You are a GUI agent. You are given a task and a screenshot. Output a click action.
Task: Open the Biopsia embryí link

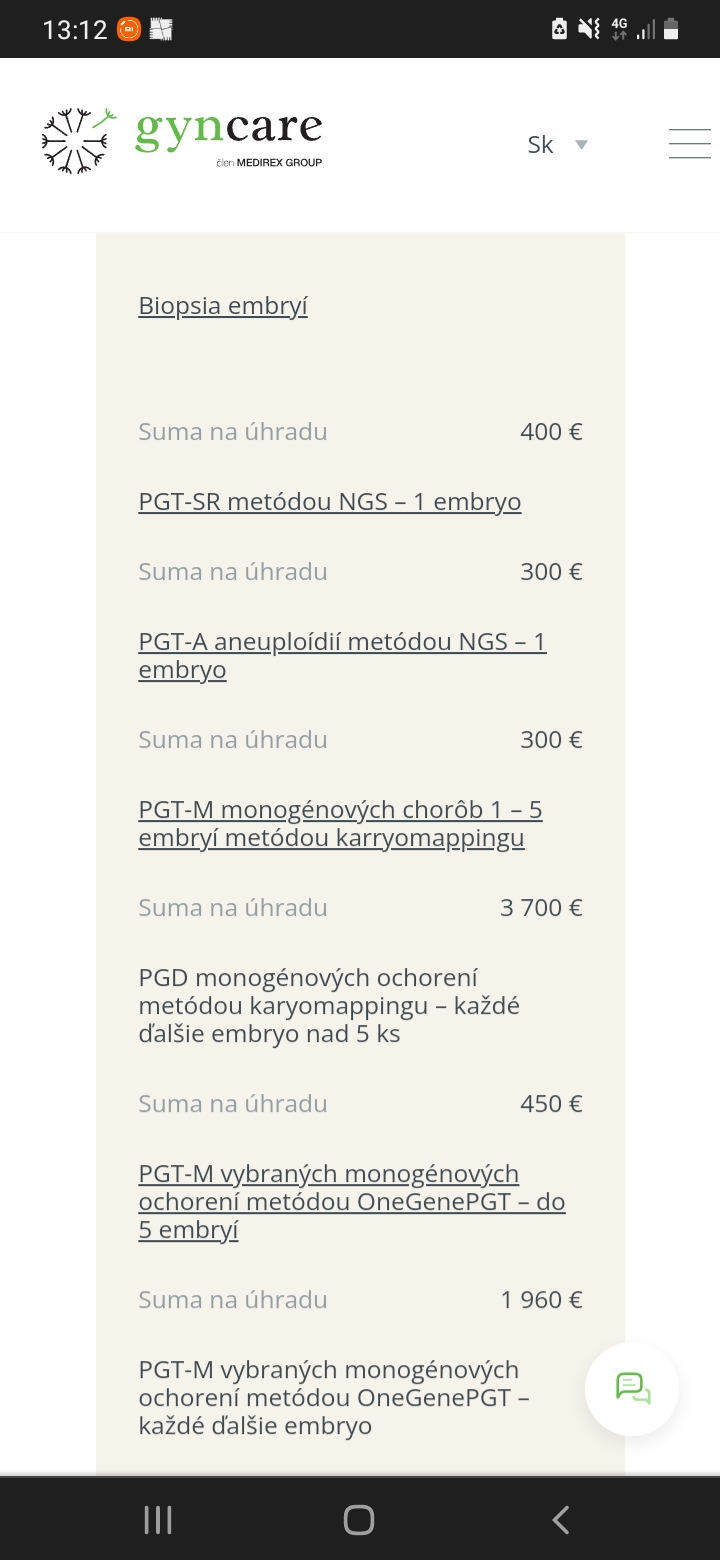tap(223, 306)
